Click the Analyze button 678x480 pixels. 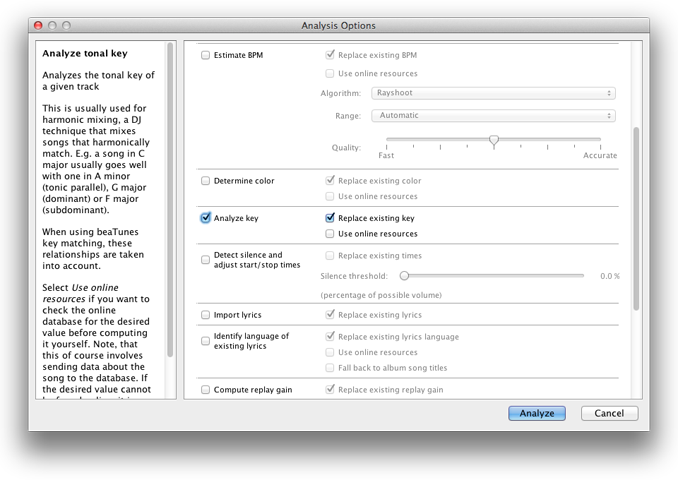537,413
